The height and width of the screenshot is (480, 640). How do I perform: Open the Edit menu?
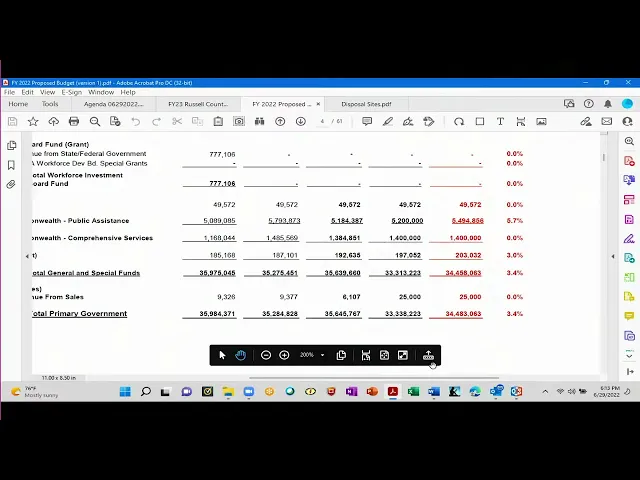coord(27,92)
